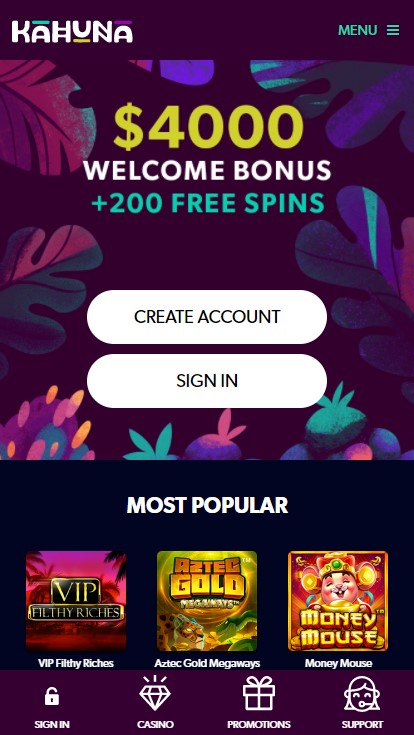The width and height of the screenshot is (414, 735).
Task: Launch the Money Mouse game thumbnail
Action: [338, 601]
